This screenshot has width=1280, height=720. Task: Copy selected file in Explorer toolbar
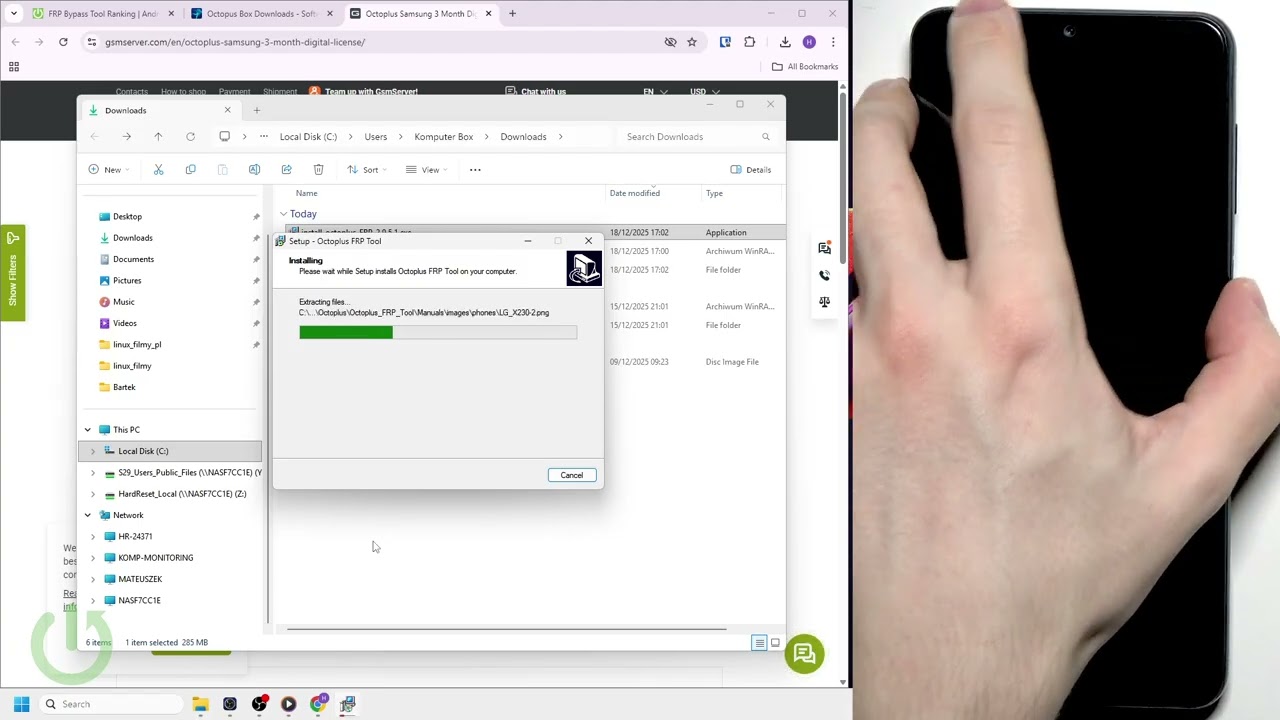tap(190, 169)
